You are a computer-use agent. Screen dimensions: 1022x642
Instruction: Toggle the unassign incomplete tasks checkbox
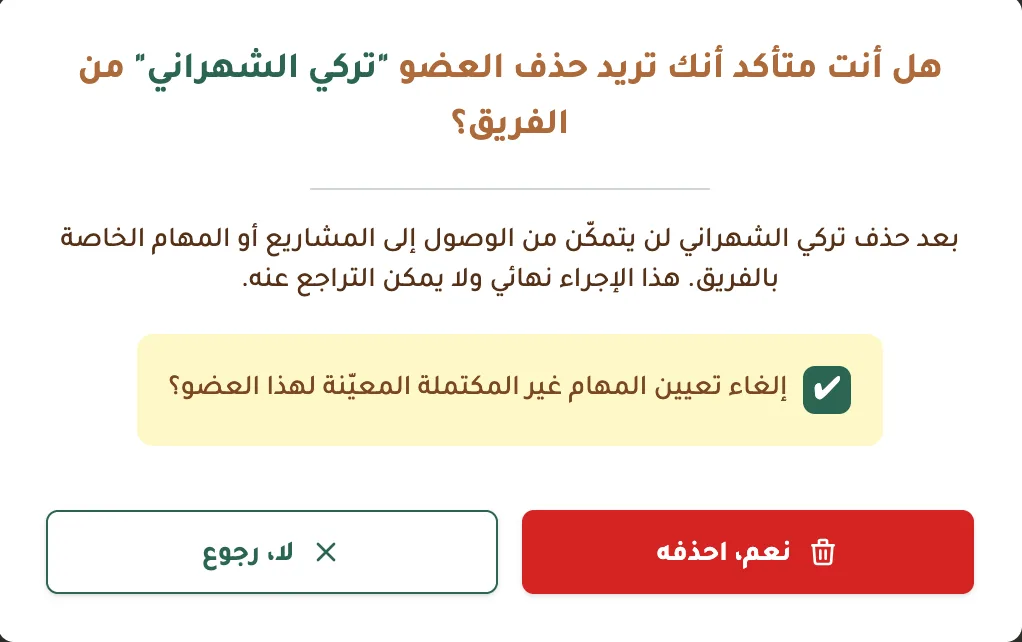pos(826,390)
